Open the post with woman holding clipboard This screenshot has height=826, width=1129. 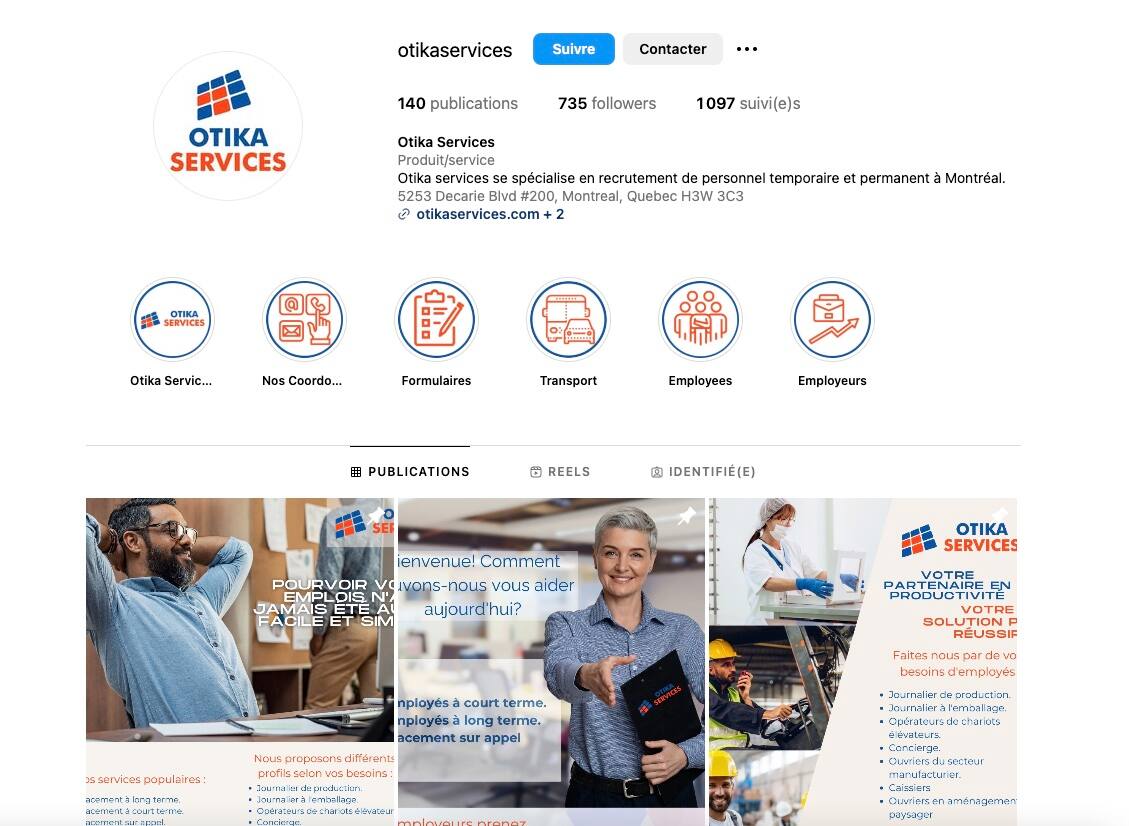[x=552, y=662]
